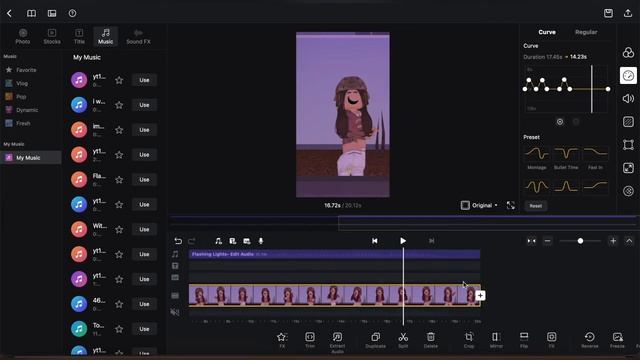The image size is (640, 360).
Task: Apply the Montage speed preset
Action: 537,158
